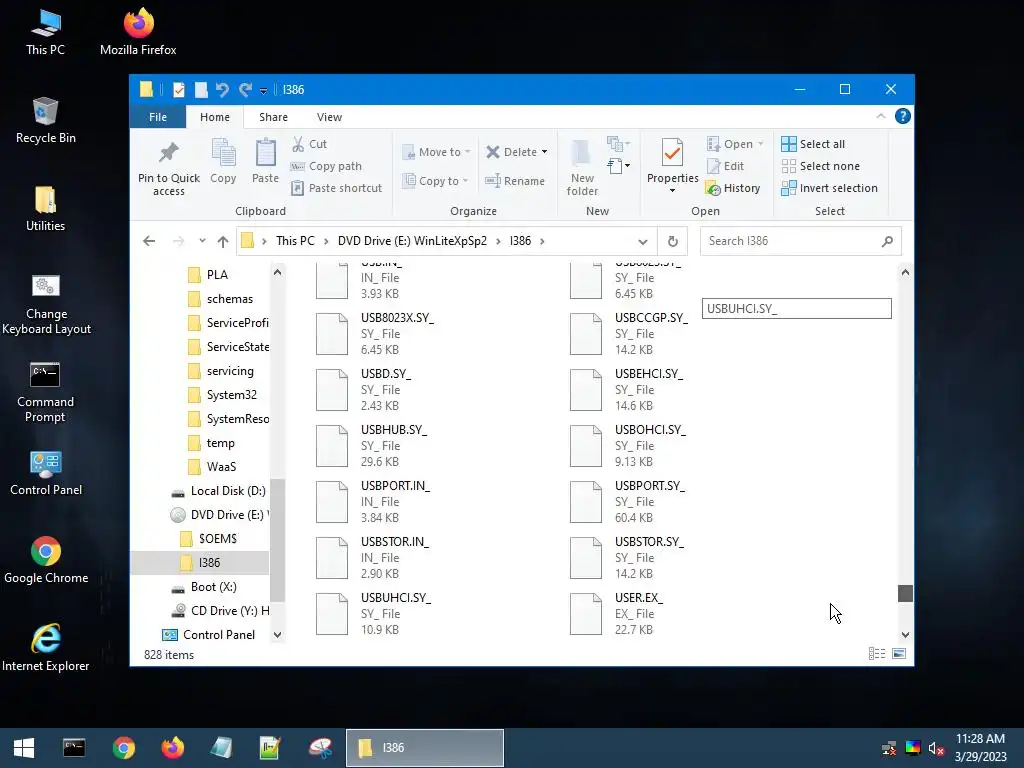Screen dimensions: 1024x768
Task: Click the New folder icon
Action: 581,152
